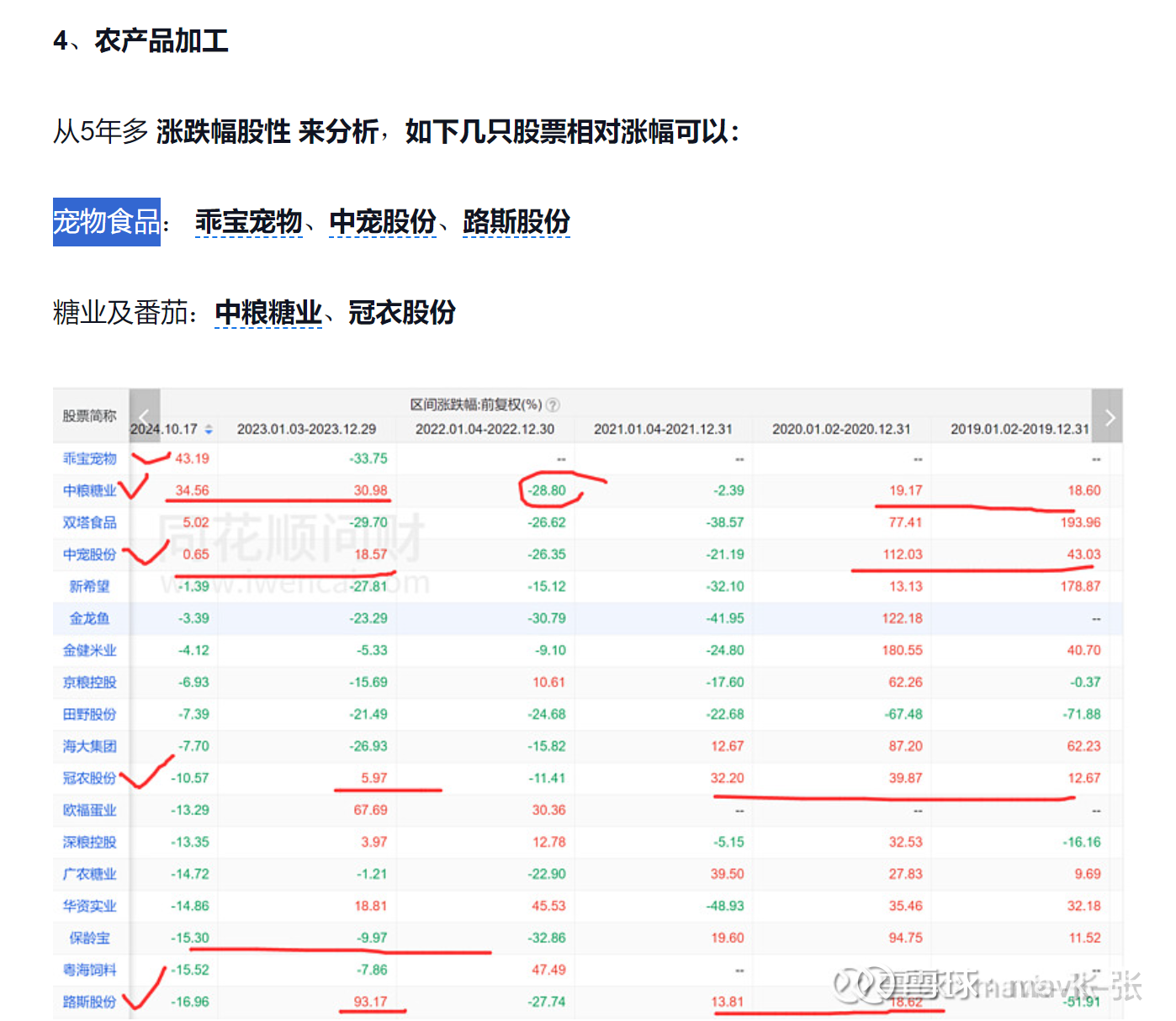Select the 广农糖业 stock row name
This screenshot has width=1176, height=1021.
[90, 874]
